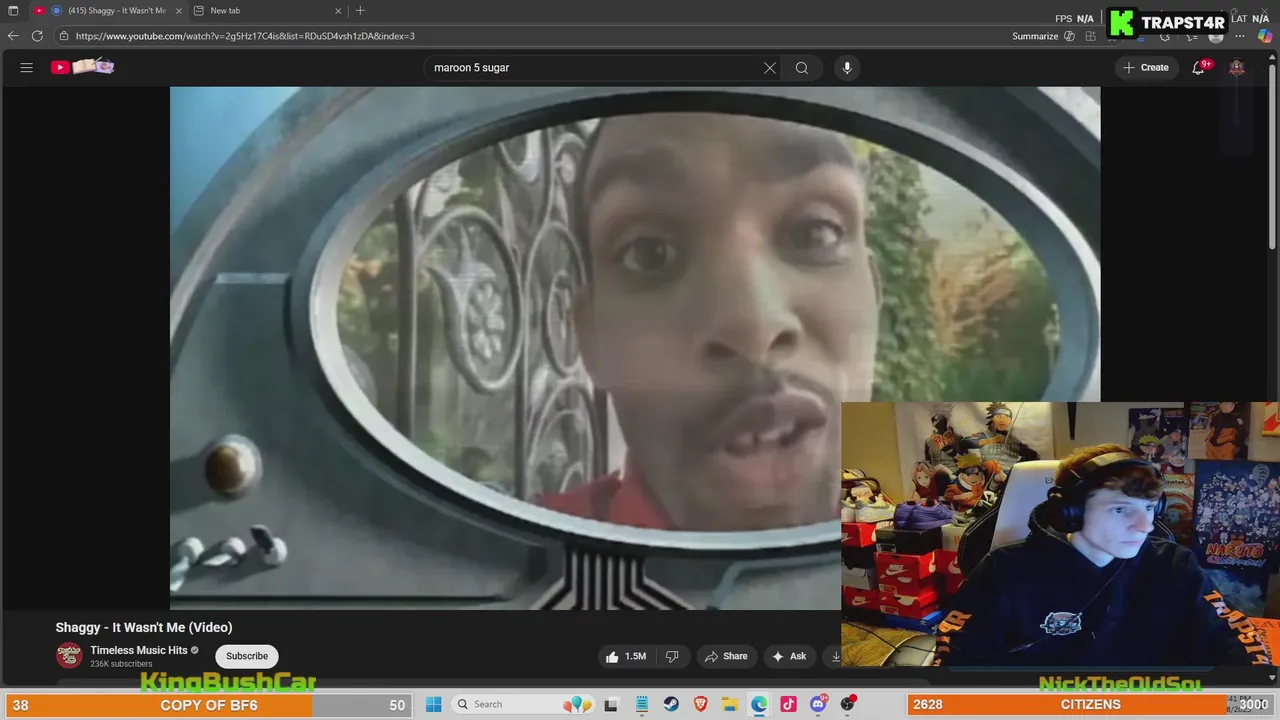Viewport: 1280px width, 720px height.
Task: Share the video
Action: 726,656
